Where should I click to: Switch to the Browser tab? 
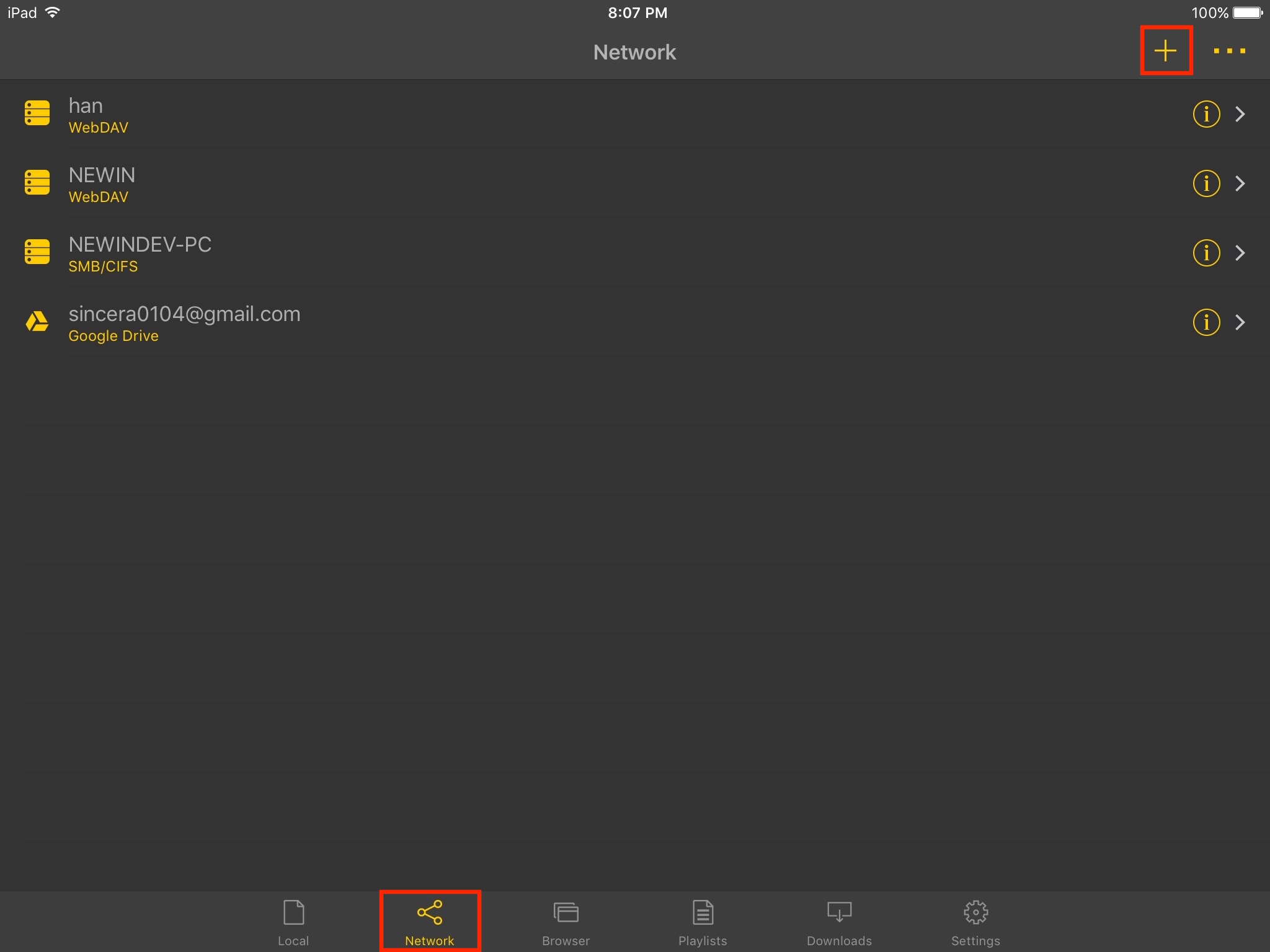coord(566,923)
